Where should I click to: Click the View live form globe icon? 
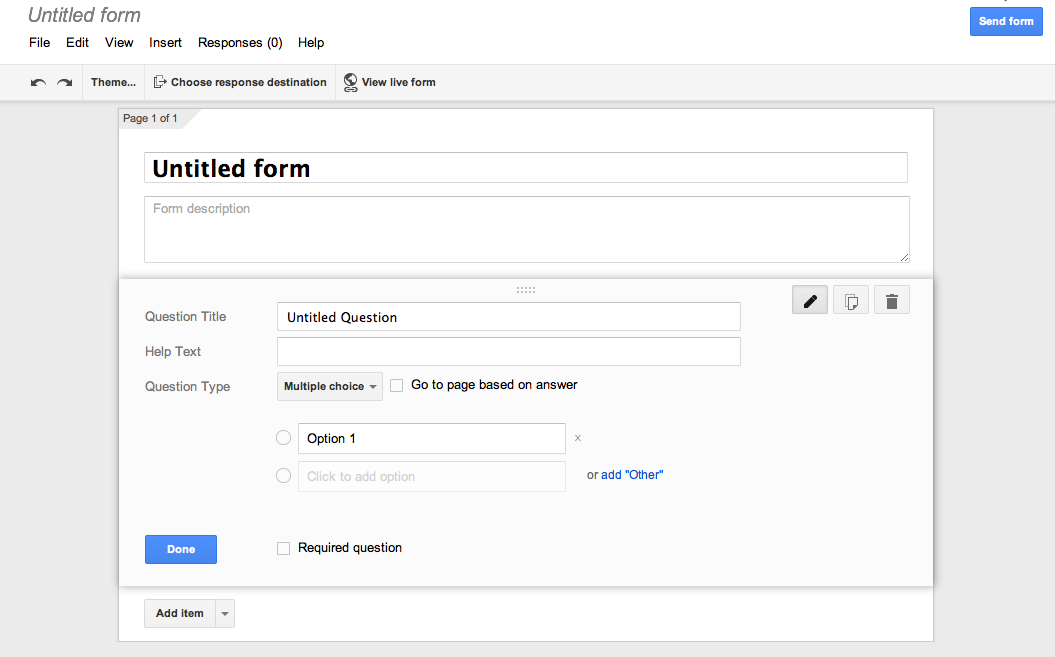coord(350,82)
